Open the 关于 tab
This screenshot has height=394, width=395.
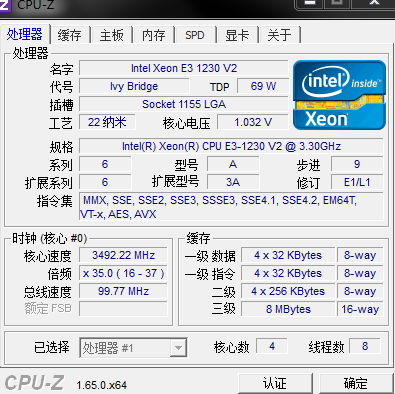point(280,35)
